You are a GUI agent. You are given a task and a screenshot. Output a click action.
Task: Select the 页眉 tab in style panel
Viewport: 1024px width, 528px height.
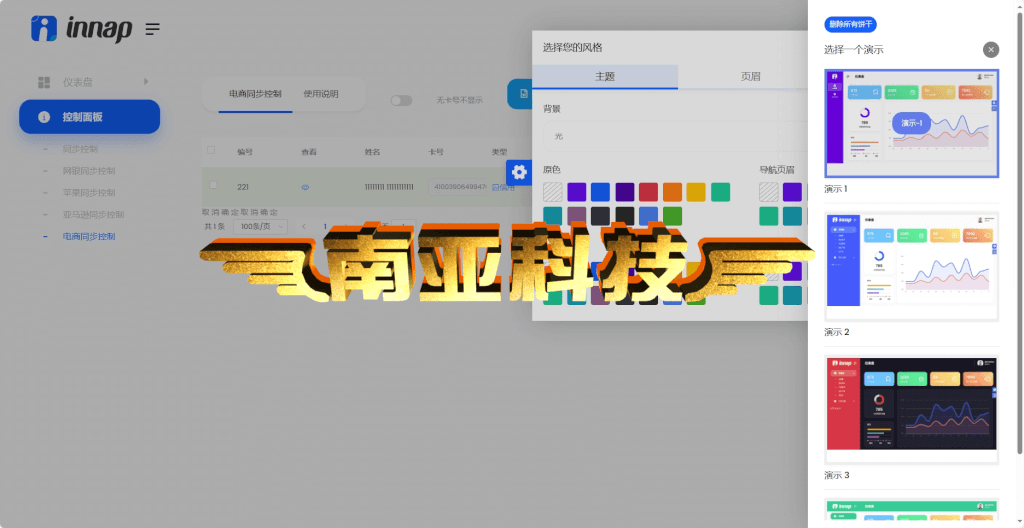[x=750, y=76]
